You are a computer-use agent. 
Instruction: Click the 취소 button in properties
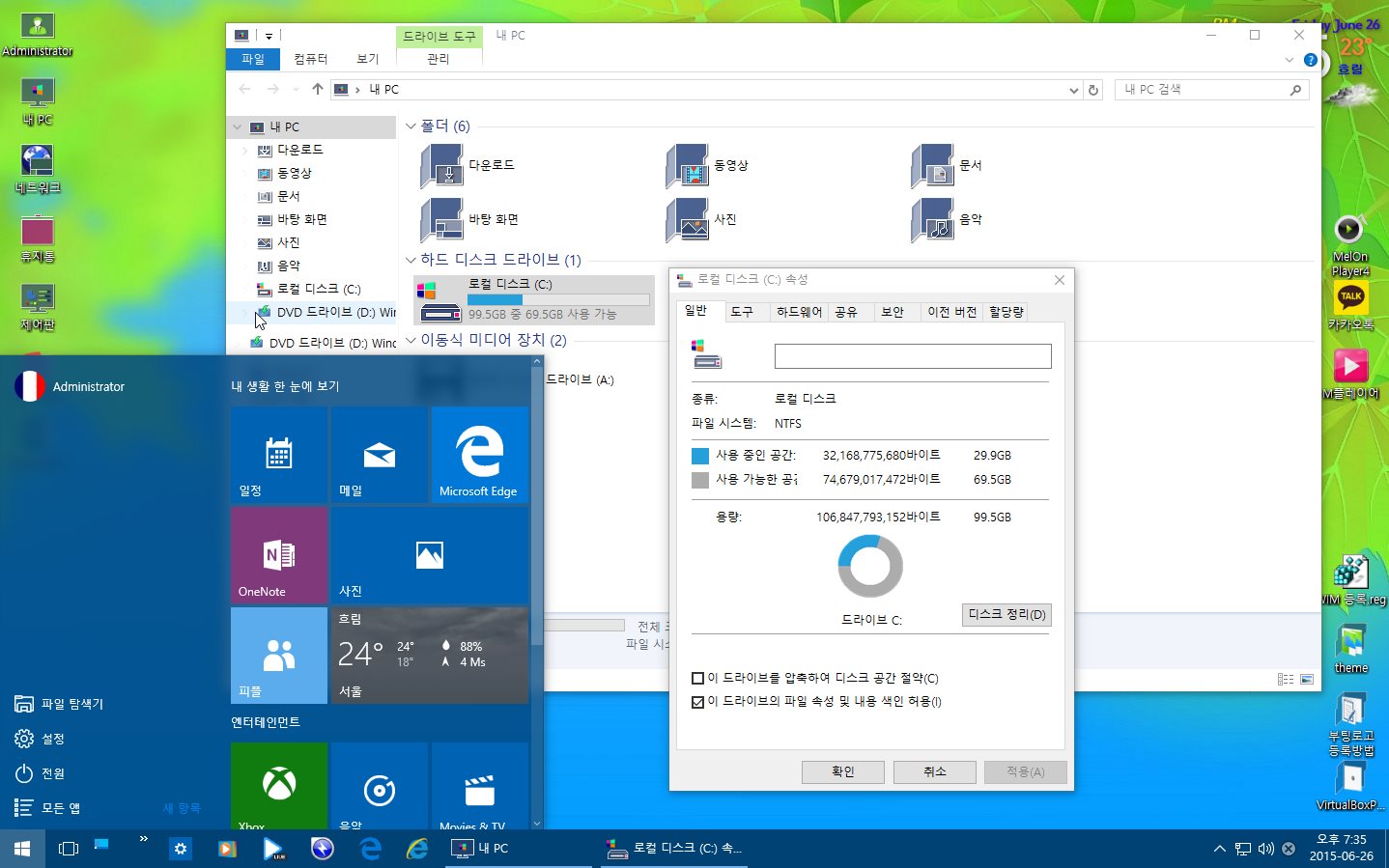(934, 771)
